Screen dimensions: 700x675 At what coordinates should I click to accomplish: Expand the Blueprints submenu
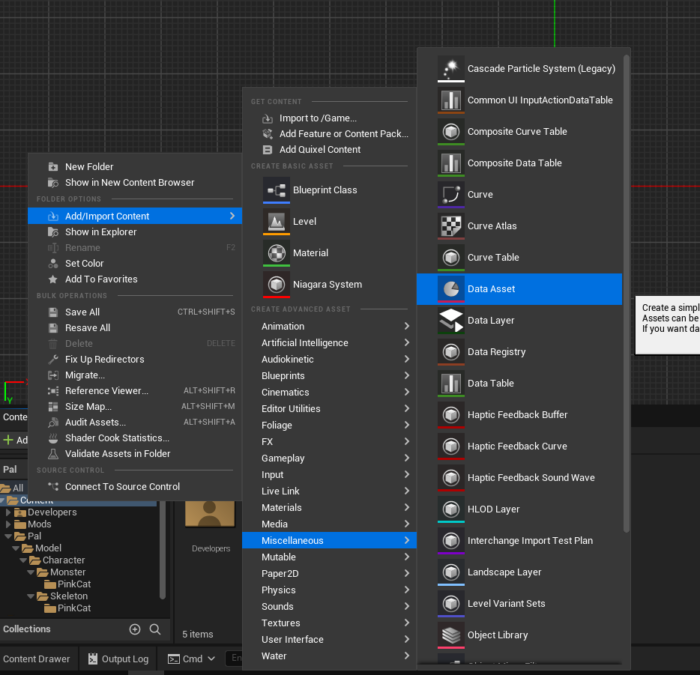coord(329,376)
